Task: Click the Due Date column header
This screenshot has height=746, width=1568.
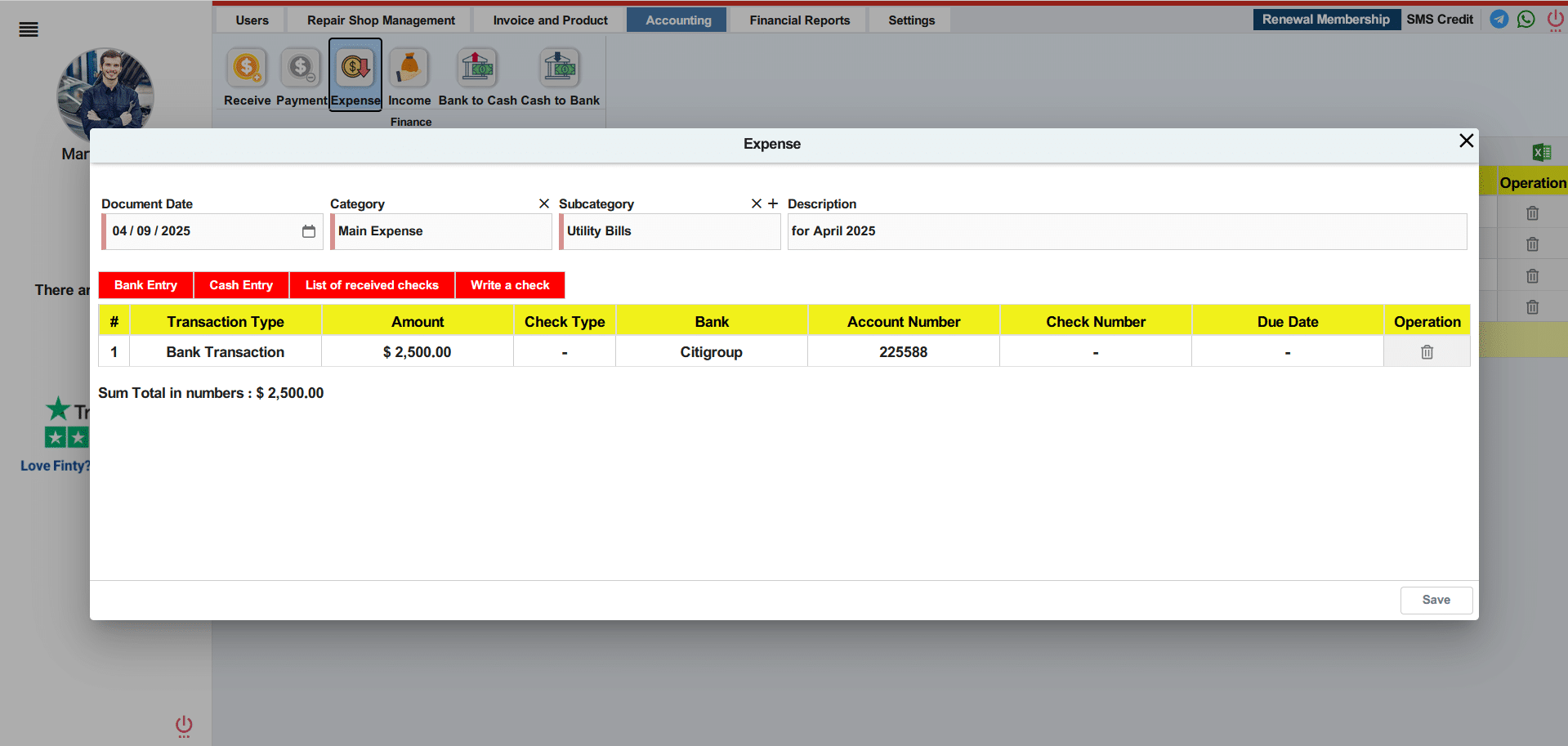Action: [1288, 322]
